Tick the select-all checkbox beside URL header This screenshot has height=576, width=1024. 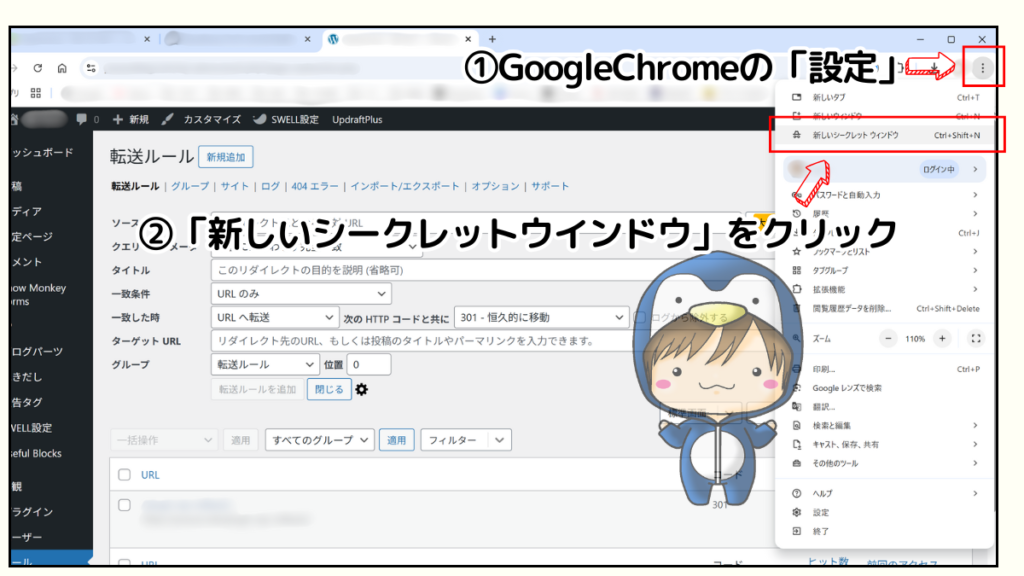click(124, 475)
